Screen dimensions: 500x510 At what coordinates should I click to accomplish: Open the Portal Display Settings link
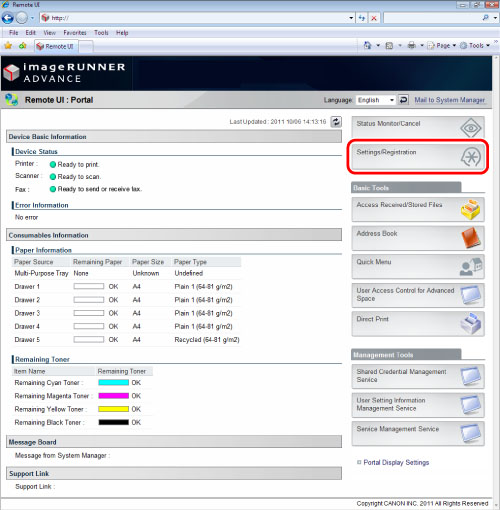click(396, 462)
